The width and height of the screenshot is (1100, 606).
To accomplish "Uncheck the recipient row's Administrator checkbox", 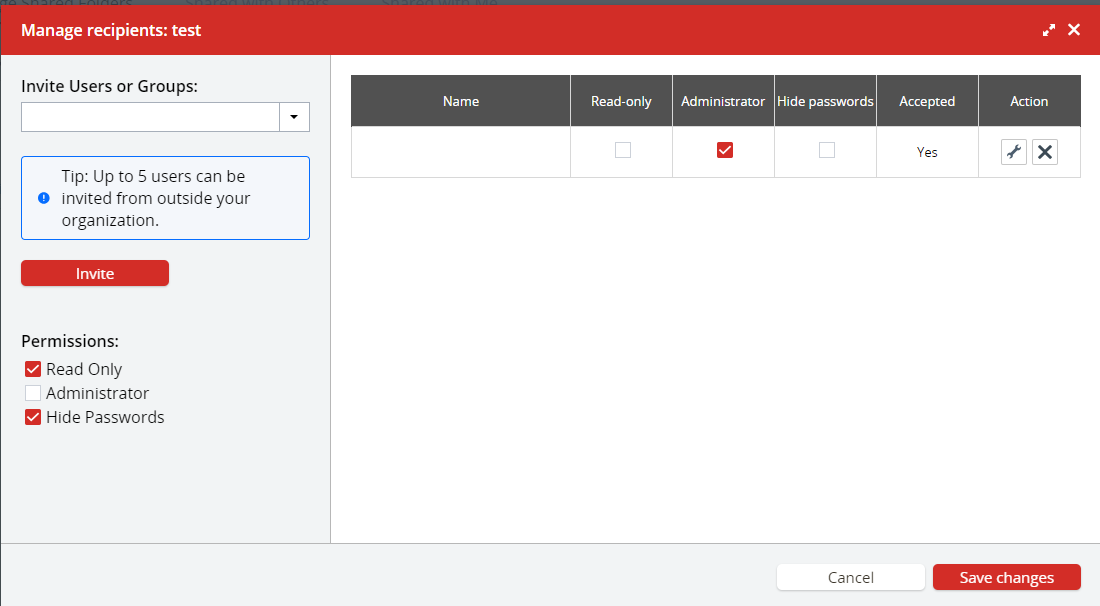I will pos(725,150).
